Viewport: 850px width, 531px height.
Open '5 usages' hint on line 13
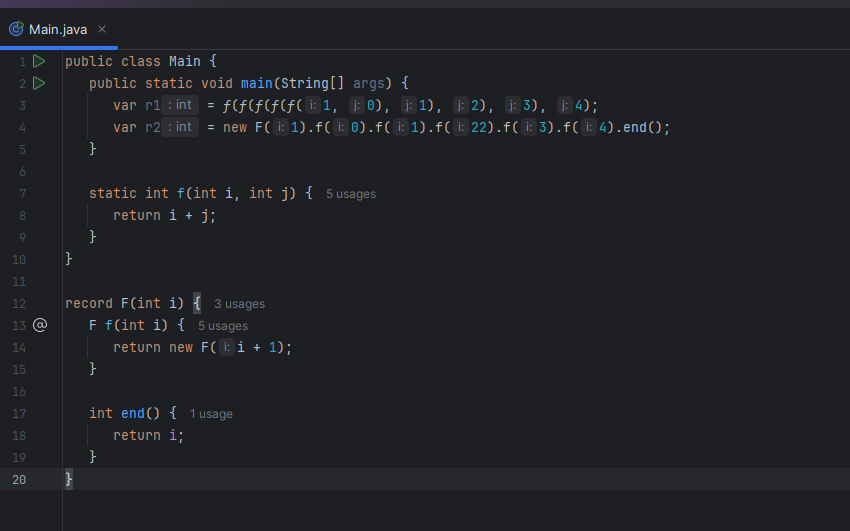223,326
